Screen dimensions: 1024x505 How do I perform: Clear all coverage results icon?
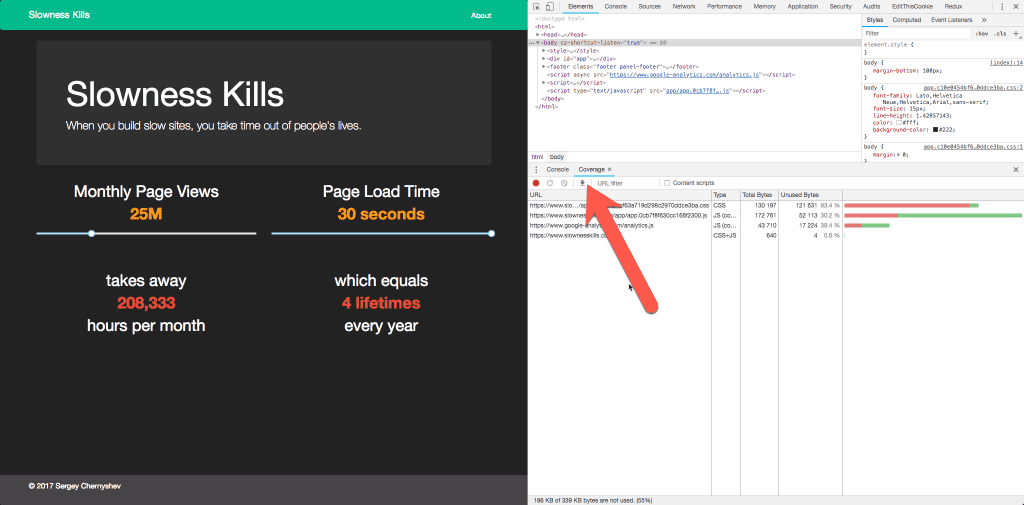(564, 184)
